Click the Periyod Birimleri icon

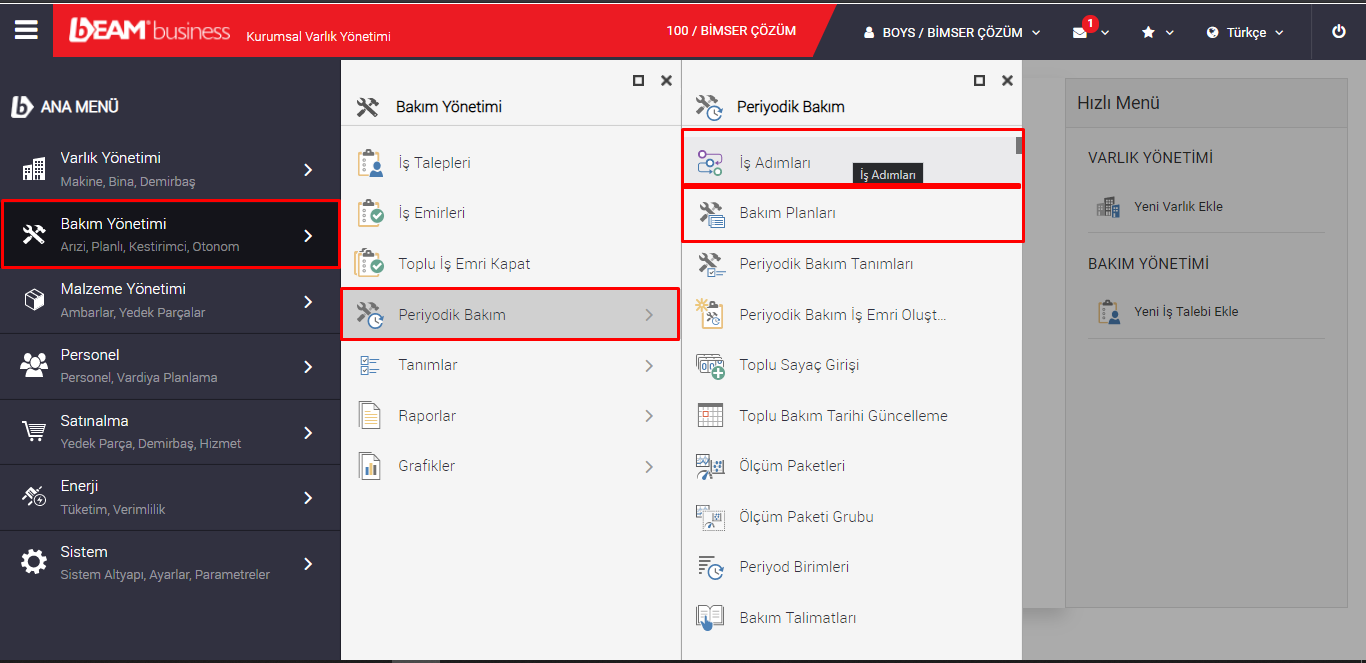pos(710,567)
